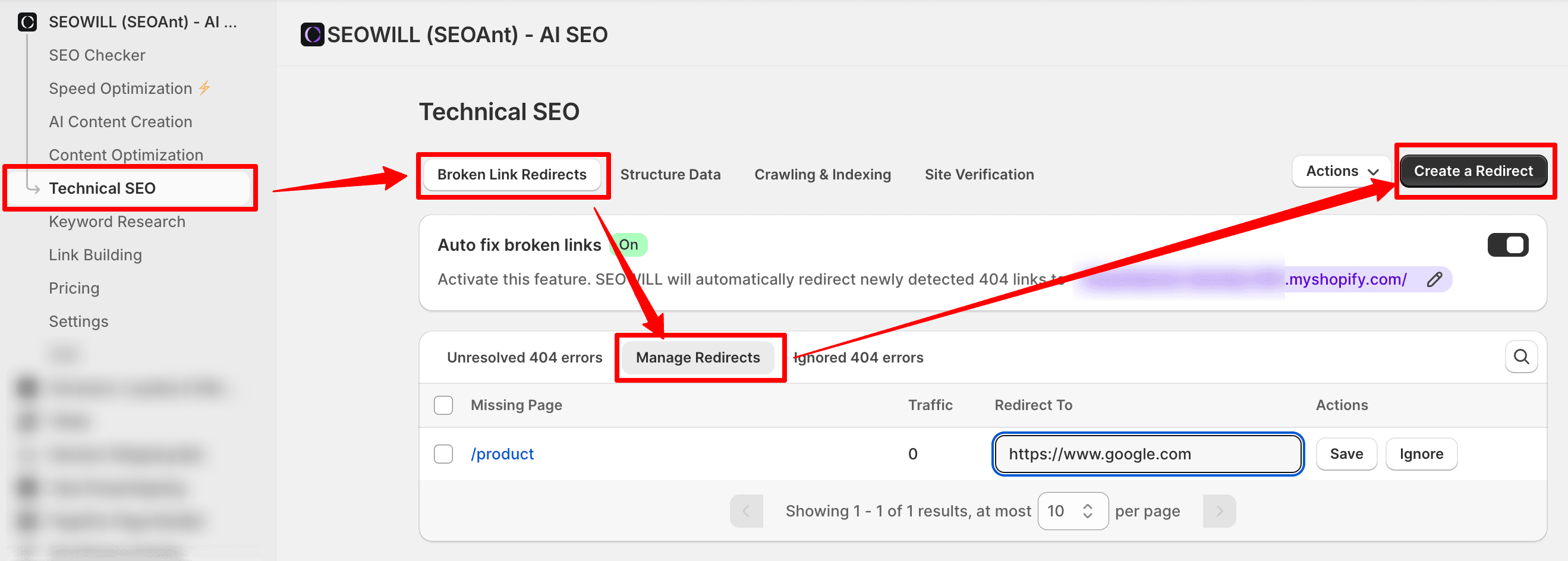Viewport: 1568px width, 561px height.
Task: Switch to the Structure Data tab
Action: point(669,175)
